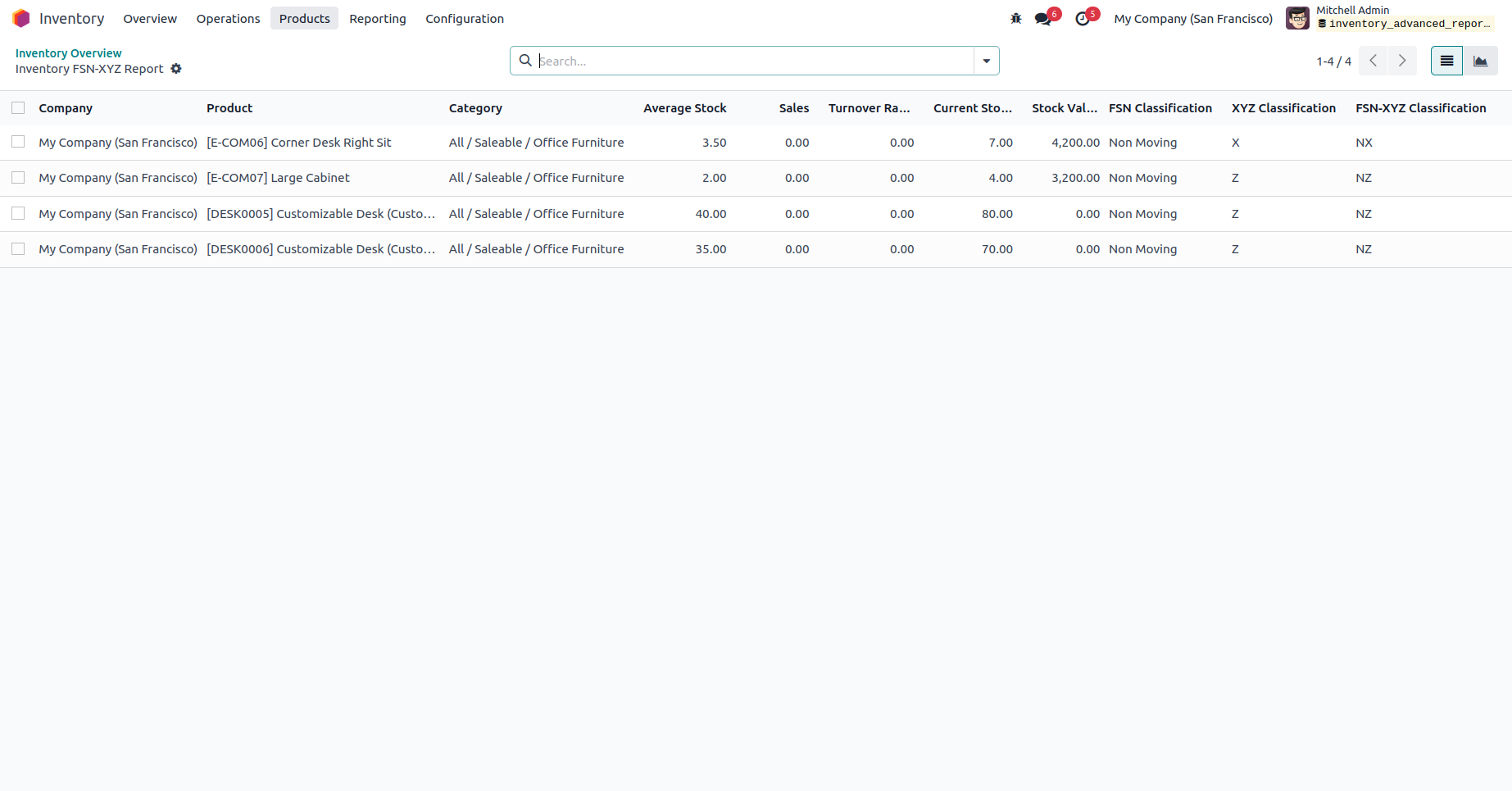Sort by the Average Stock column header
The width and height of the screenshot is (1512, 791).
coord(684,108)
